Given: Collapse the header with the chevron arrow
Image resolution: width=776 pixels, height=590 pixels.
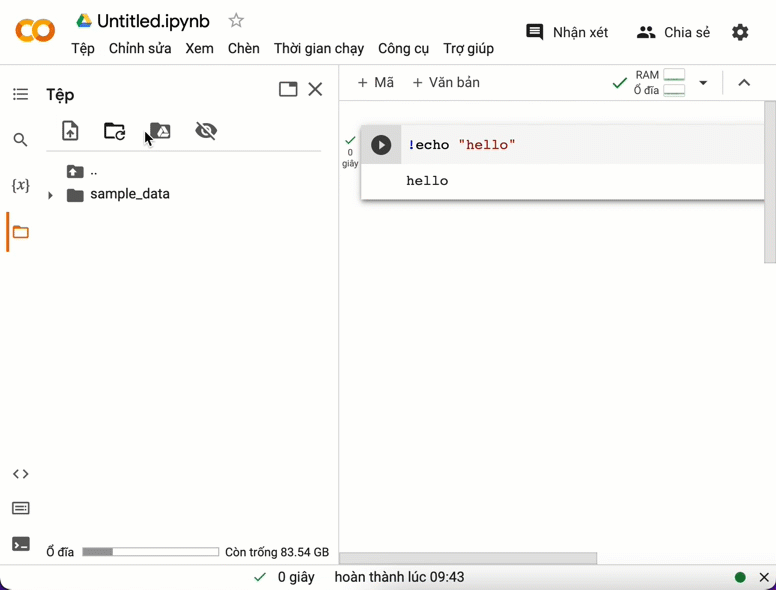Looking at the screenshot, I should click(744, 83).
